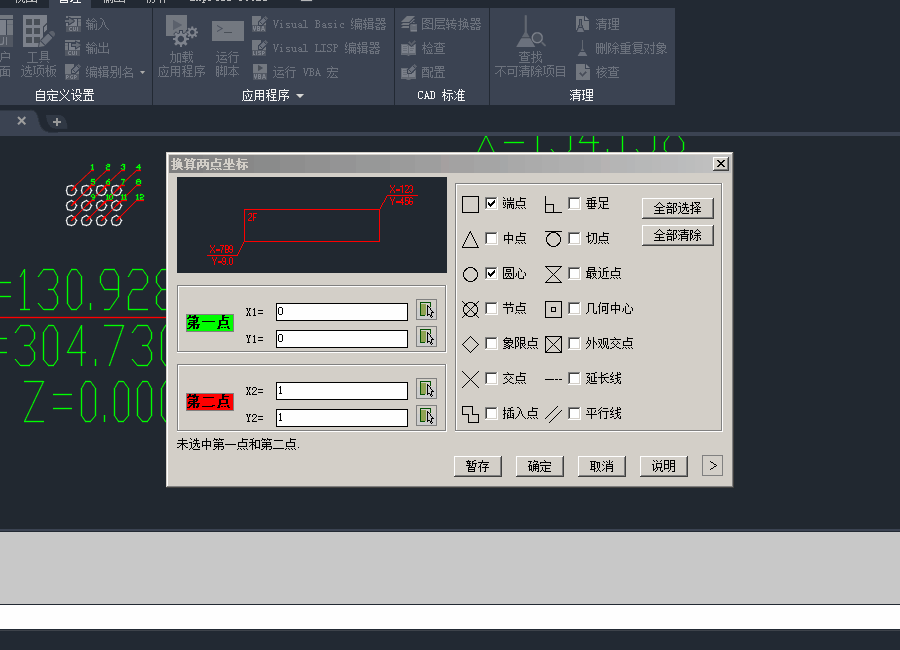Enable the 象限点 quadrant snap checkbox
The image size is (900, 650).
(491, 343)
